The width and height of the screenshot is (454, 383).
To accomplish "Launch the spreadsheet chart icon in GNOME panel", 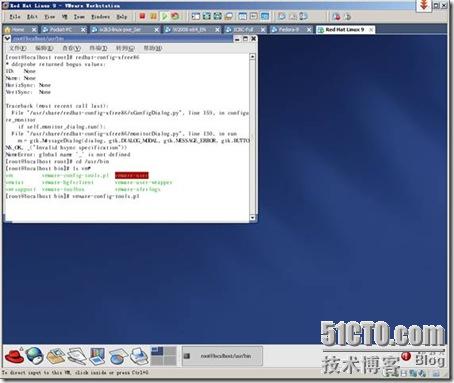I will [x=118, y=356].
